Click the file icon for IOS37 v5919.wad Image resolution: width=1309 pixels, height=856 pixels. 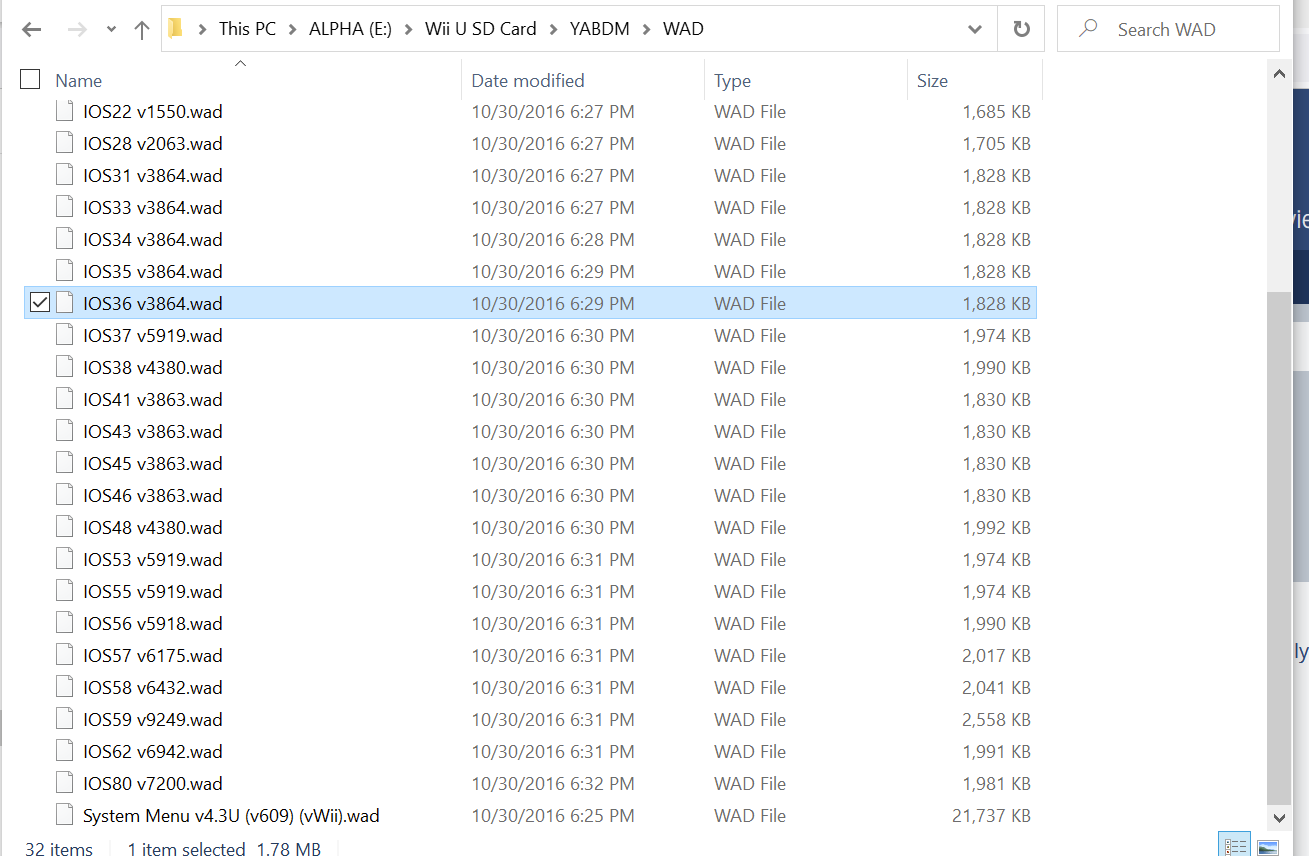pos(65,335)
